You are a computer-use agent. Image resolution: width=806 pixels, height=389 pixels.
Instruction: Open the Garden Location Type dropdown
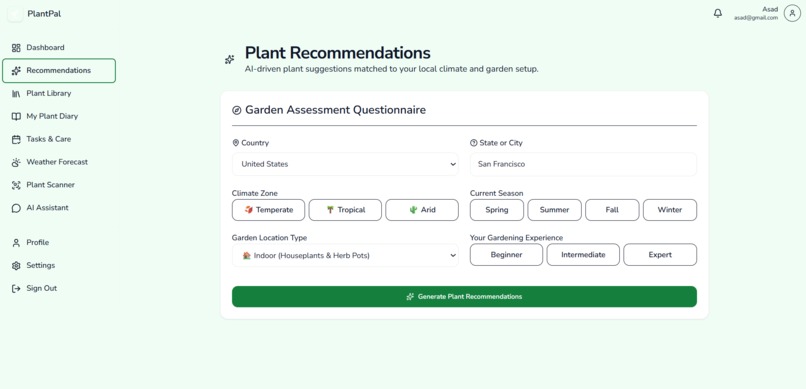[345, 255]
